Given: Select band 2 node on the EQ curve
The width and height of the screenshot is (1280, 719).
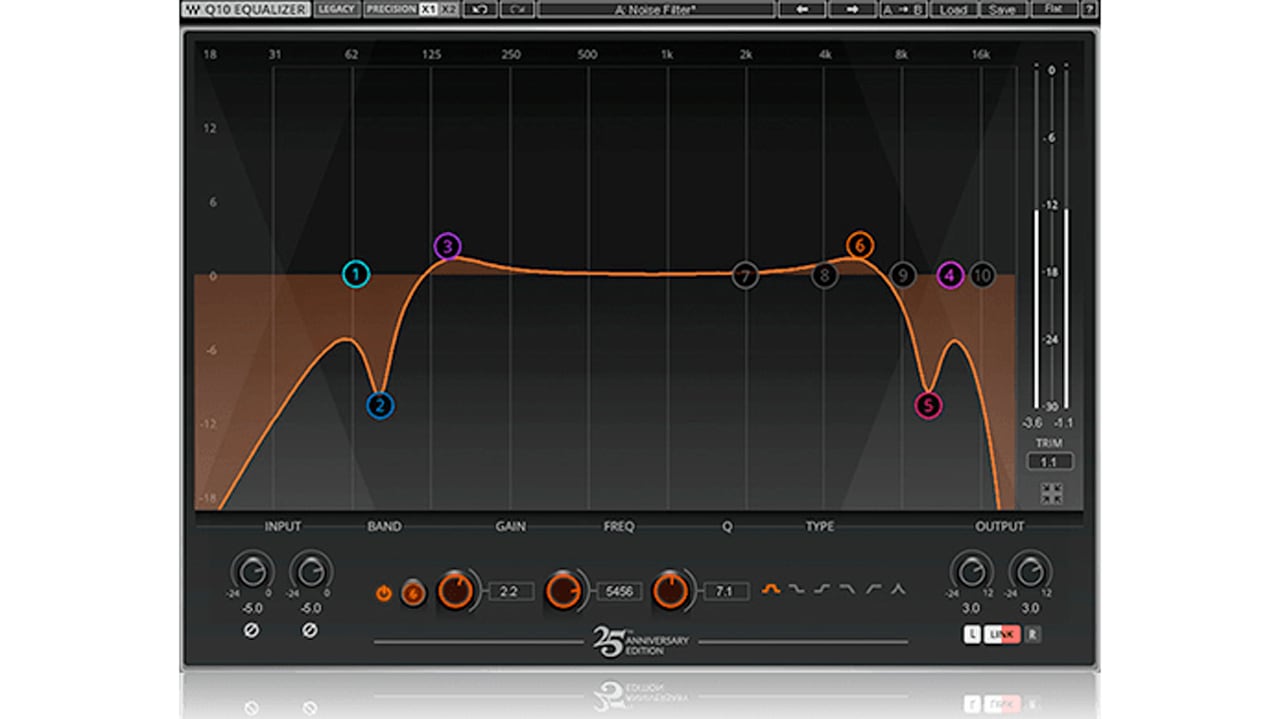Looking at the screenshot, I should pyautogui.click(x=380, y=405).
